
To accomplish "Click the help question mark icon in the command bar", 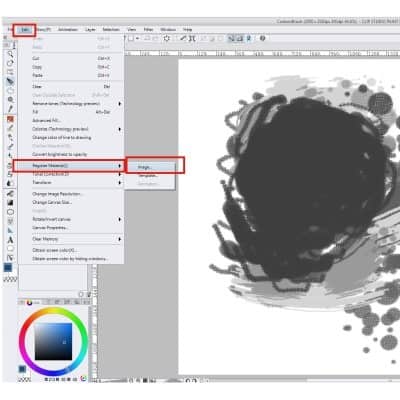I will [x=263, y=38].
